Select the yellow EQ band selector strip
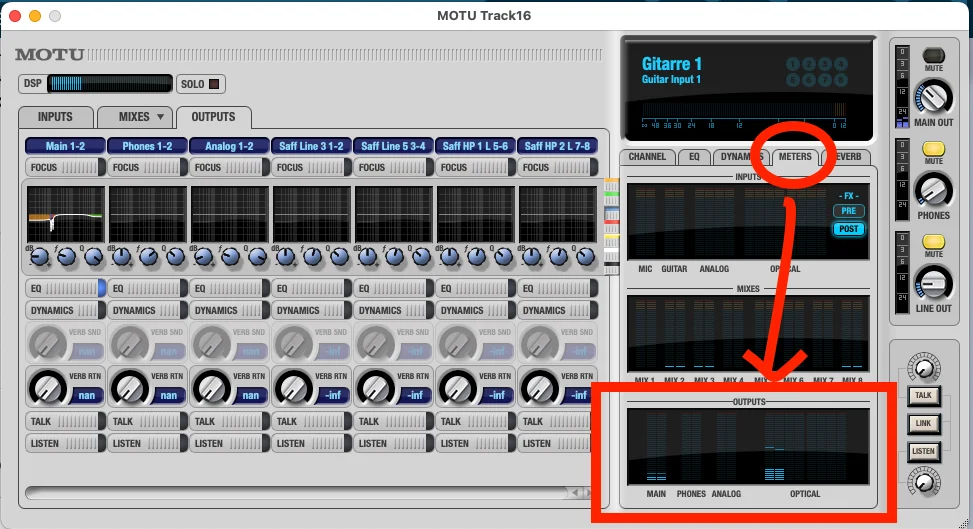The image size is (973, 529). click(x=611, y=240)
